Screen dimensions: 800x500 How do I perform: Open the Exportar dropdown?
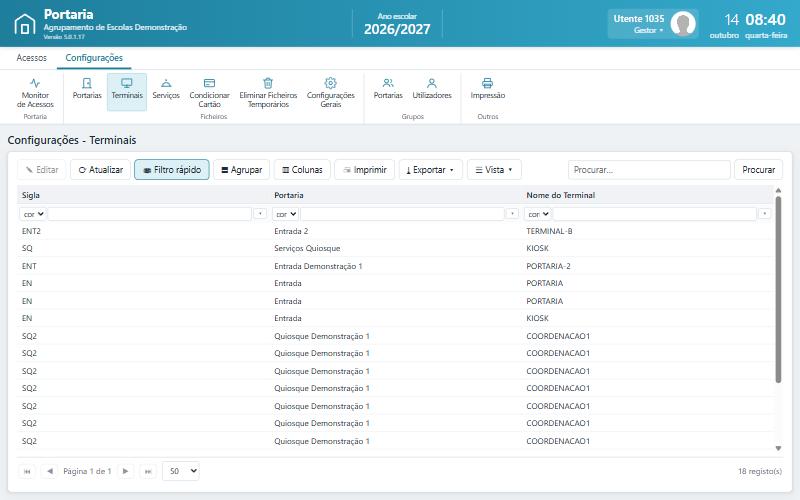click(431, 169)
